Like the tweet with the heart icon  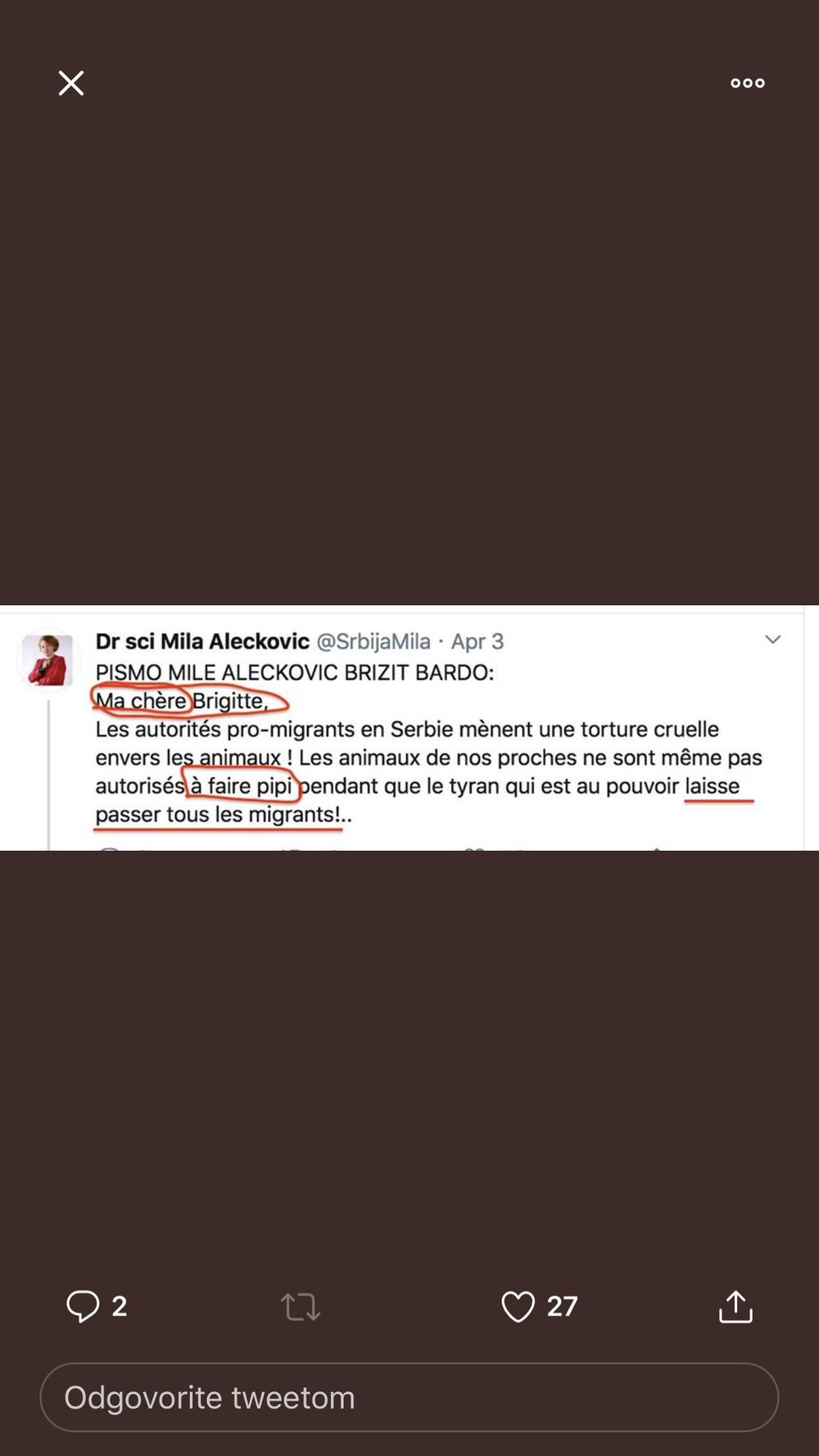tap(518, 1307)
